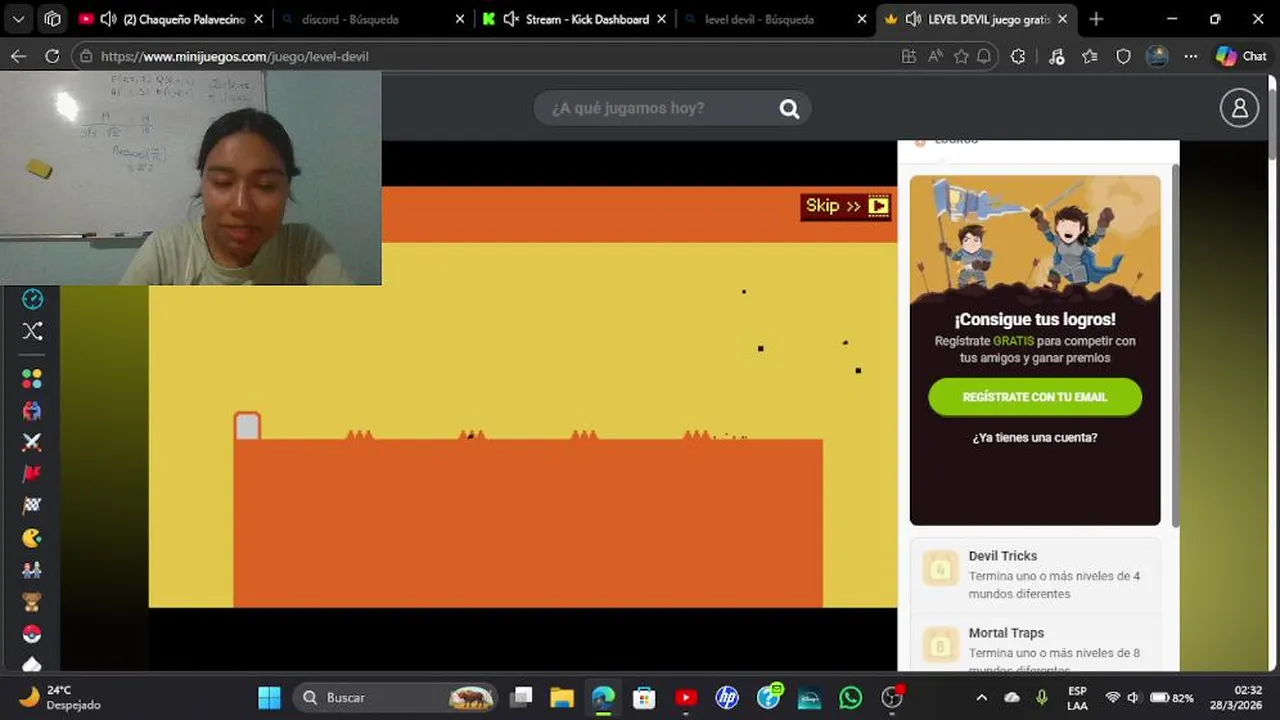
Task: Click 'REGÍSTRATE CON TU EMAIL' button
Action: pos(1035,397)
